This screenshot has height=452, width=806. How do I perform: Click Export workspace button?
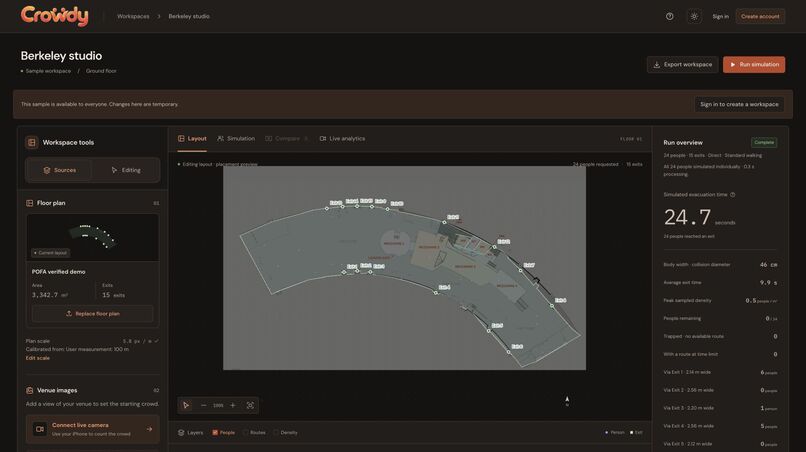point(683,65)
